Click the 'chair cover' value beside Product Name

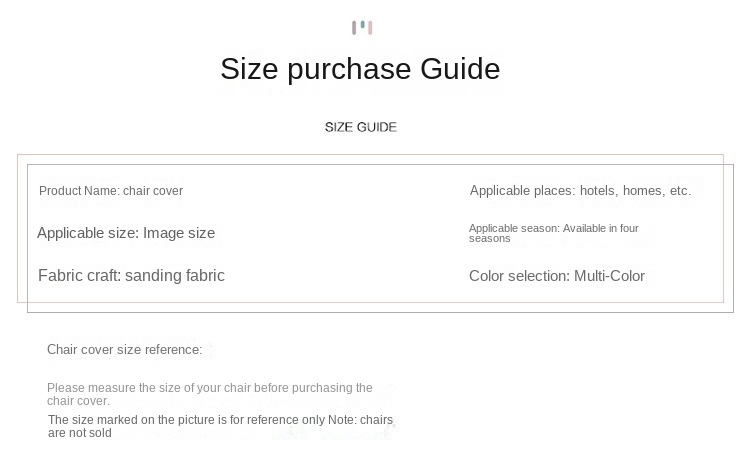[x=153, y=191]
